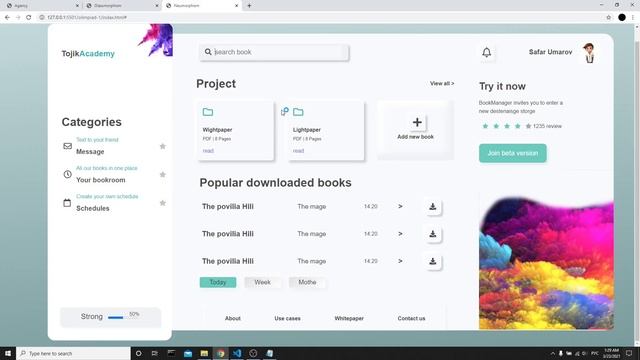
Task: Click the search magnifier icon
Action: (x=208, y=52)
